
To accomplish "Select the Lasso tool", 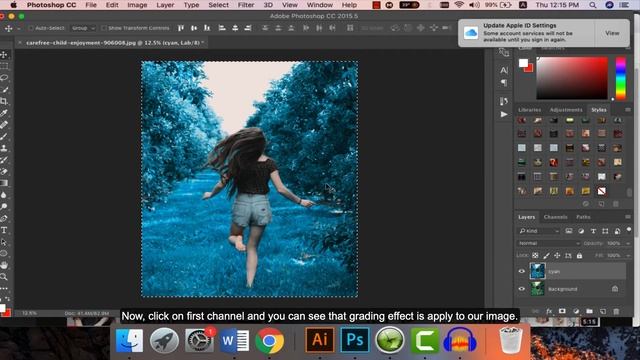I will coord(4,78).
